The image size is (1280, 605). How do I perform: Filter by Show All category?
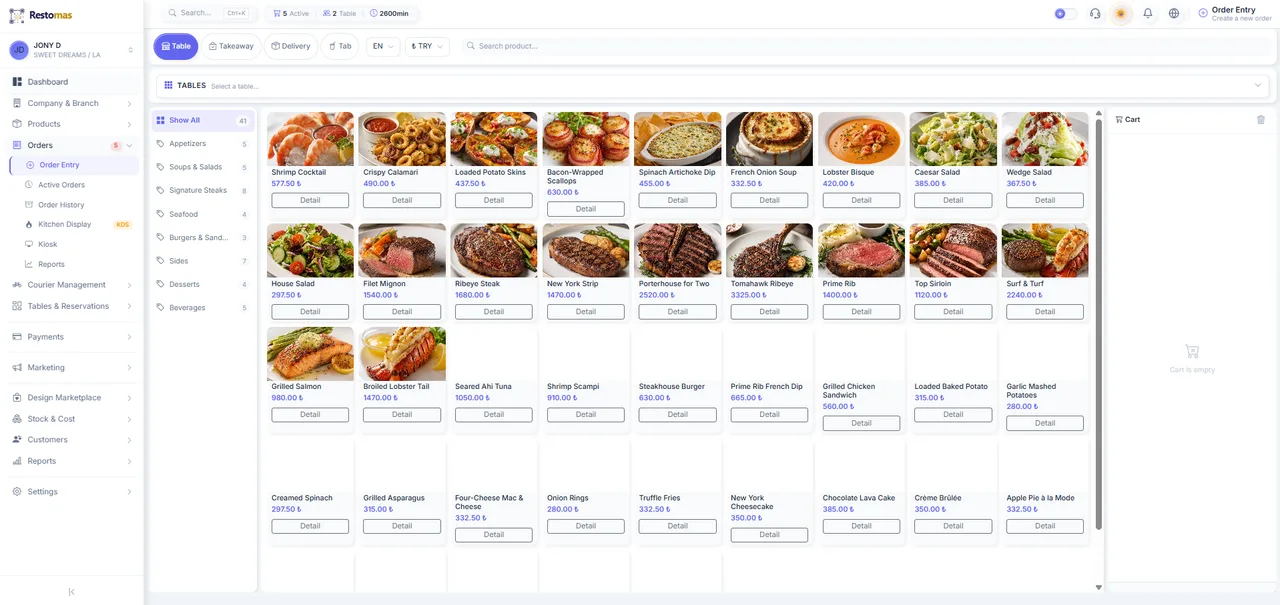203,120
